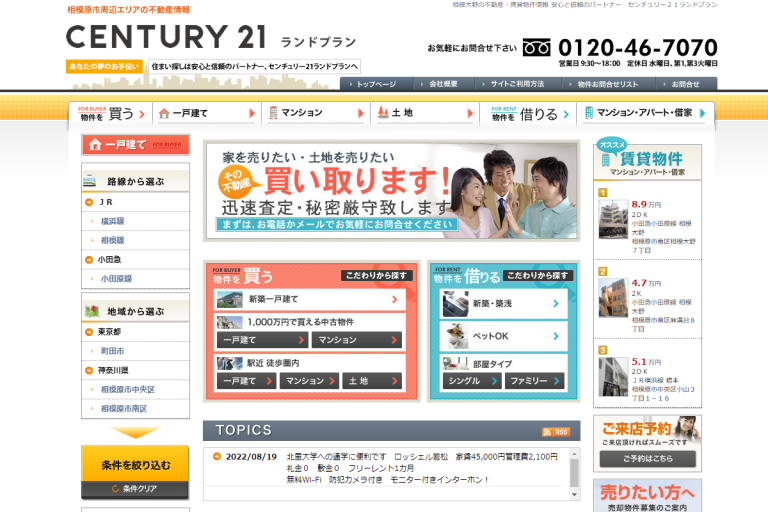768x512 pixels.
Task: Choose 横浜線 railway line
Action: (x=112, y=221)
